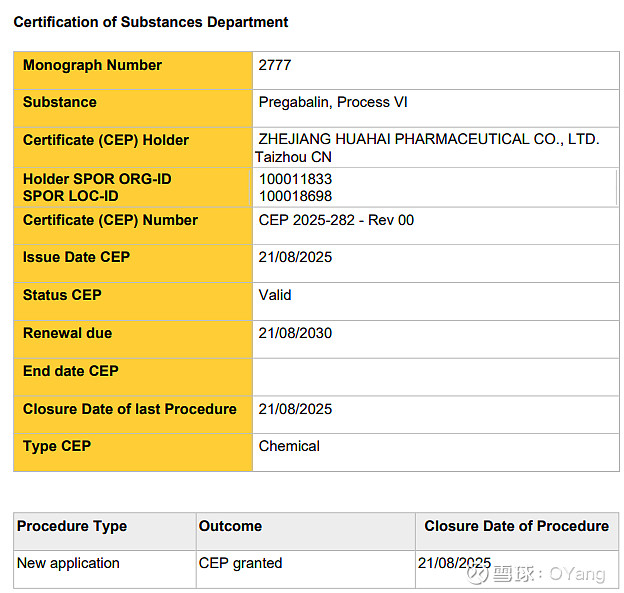Select the 'Certificate (CEP) Holder' label
The image size is (624, 593).
click(x=105, y=140)
